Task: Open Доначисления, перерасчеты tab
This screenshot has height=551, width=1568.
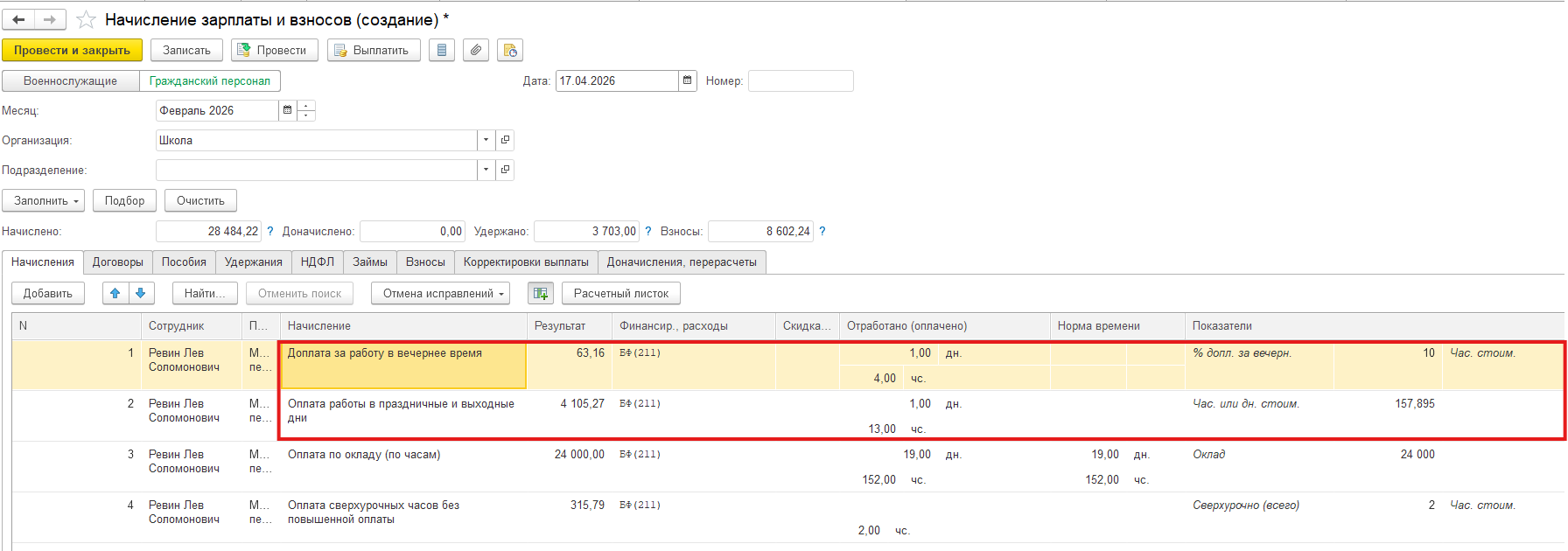Action: 682,262
